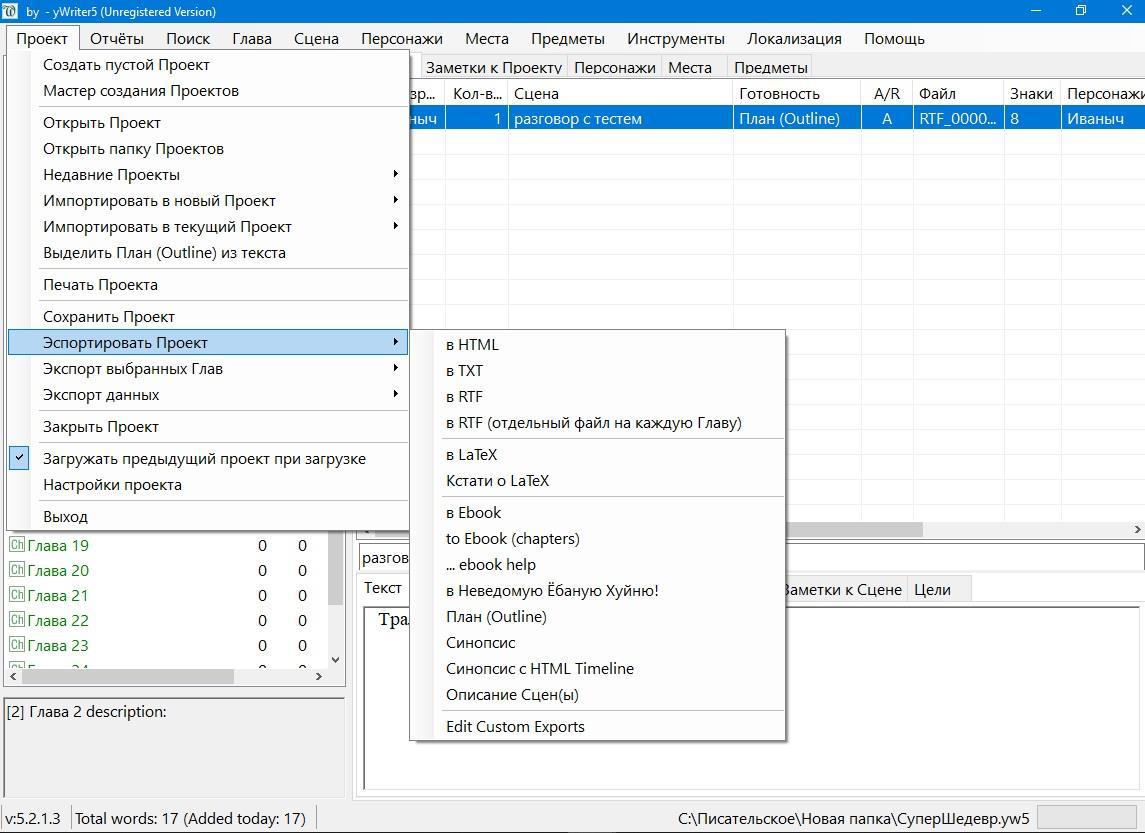Click the chapter icon beside Глава 20

(x=16, y=570)
